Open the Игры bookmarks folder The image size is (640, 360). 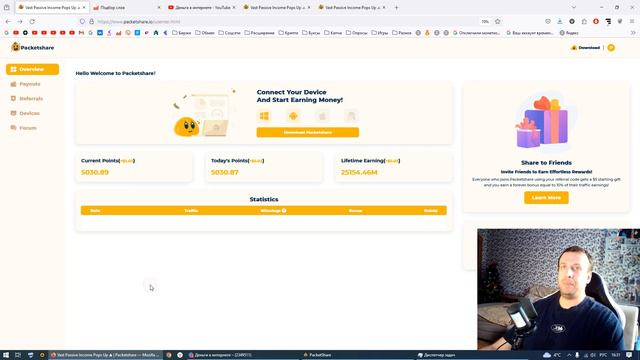(x=380, y=33)
